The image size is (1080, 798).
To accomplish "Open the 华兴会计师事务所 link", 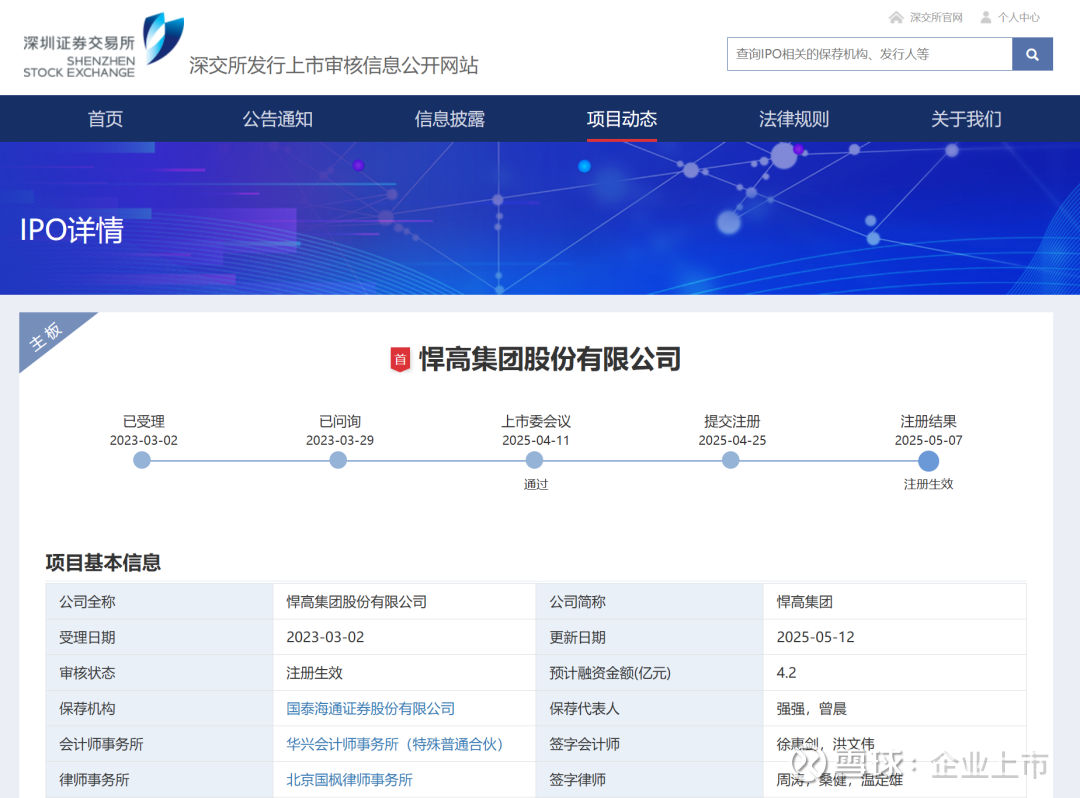I will tap(397, 744).
